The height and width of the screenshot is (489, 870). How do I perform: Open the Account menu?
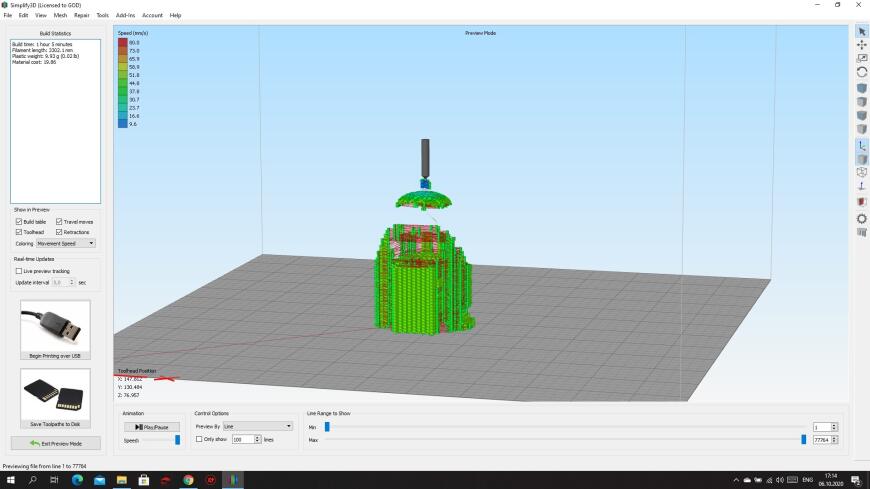coord(153,16)
